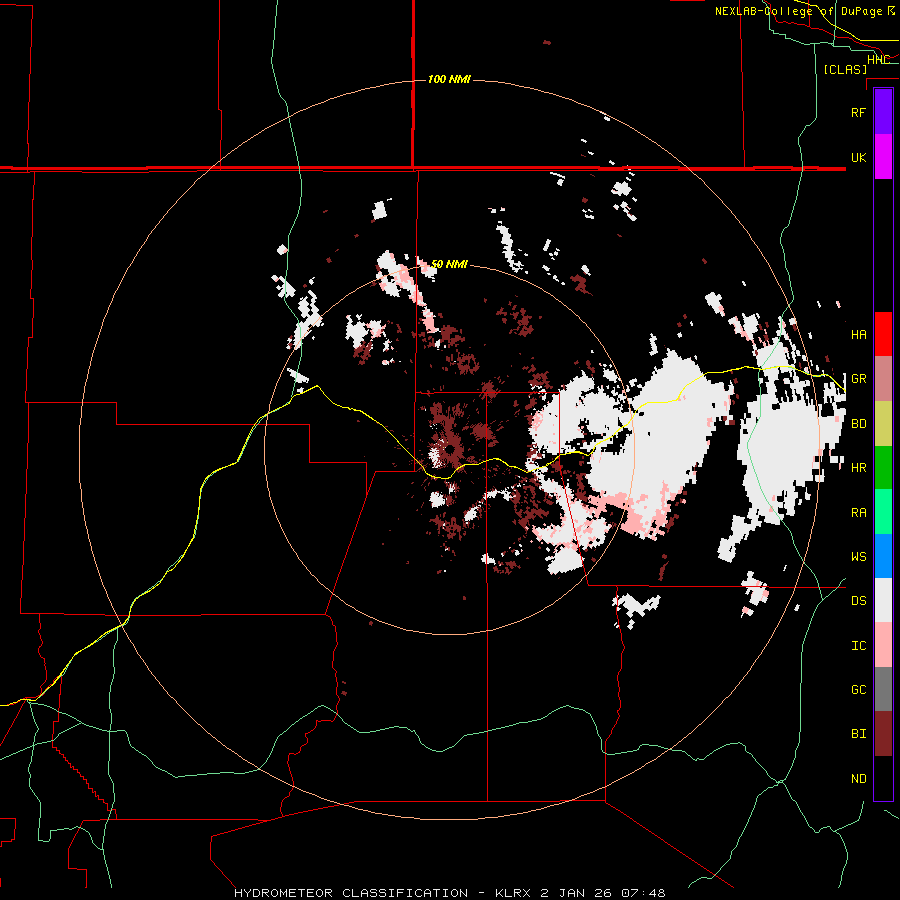Screen dimensions: 900x900
Task: Click the RF purple legend swatch
Action: (x=883, y=112)
